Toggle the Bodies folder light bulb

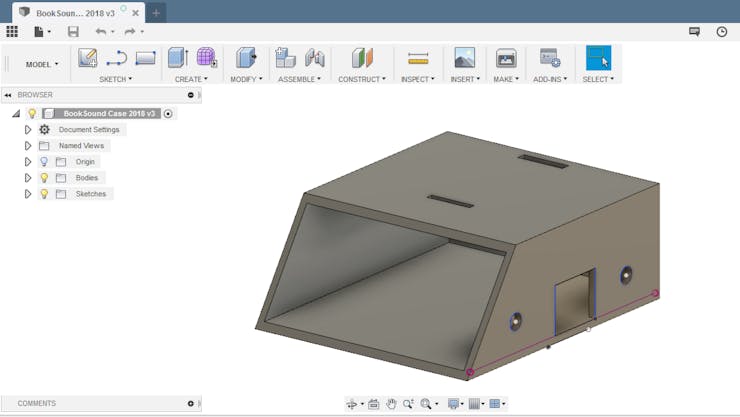click(44, 178)
